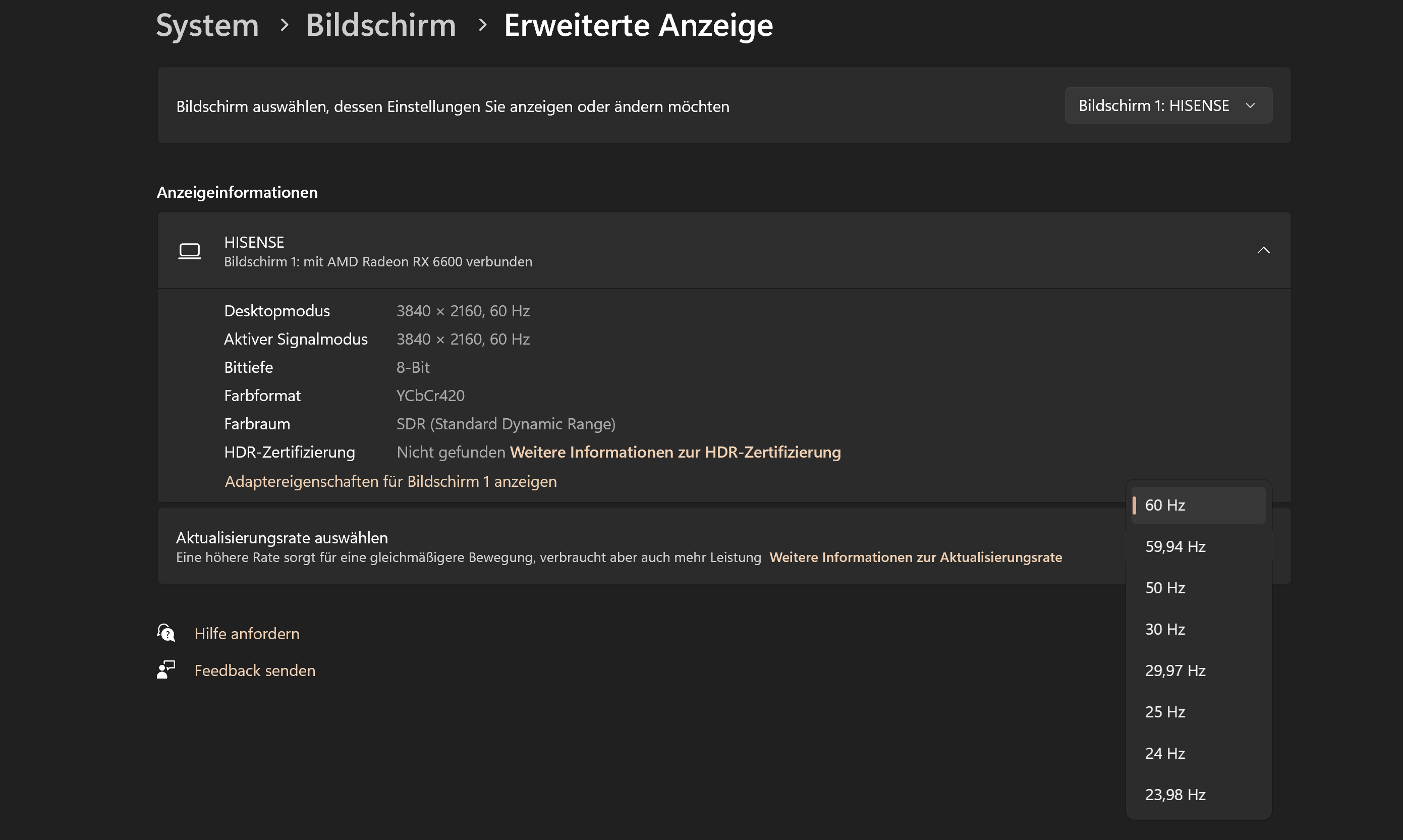Open Weitere Informationen zur HDR-Zertifizierung link
This screenshot has width=1403, height=840.
675,452
